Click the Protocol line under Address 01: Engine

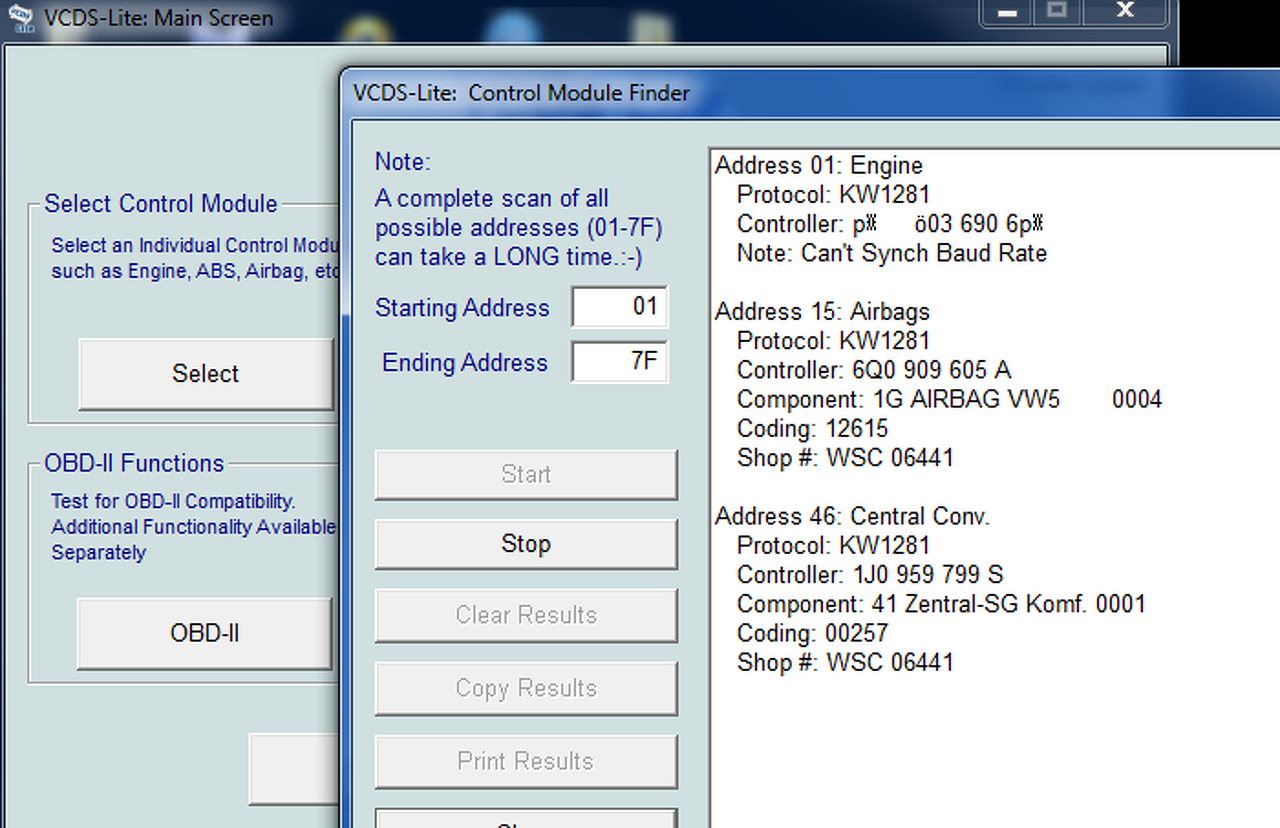(833, 195)
